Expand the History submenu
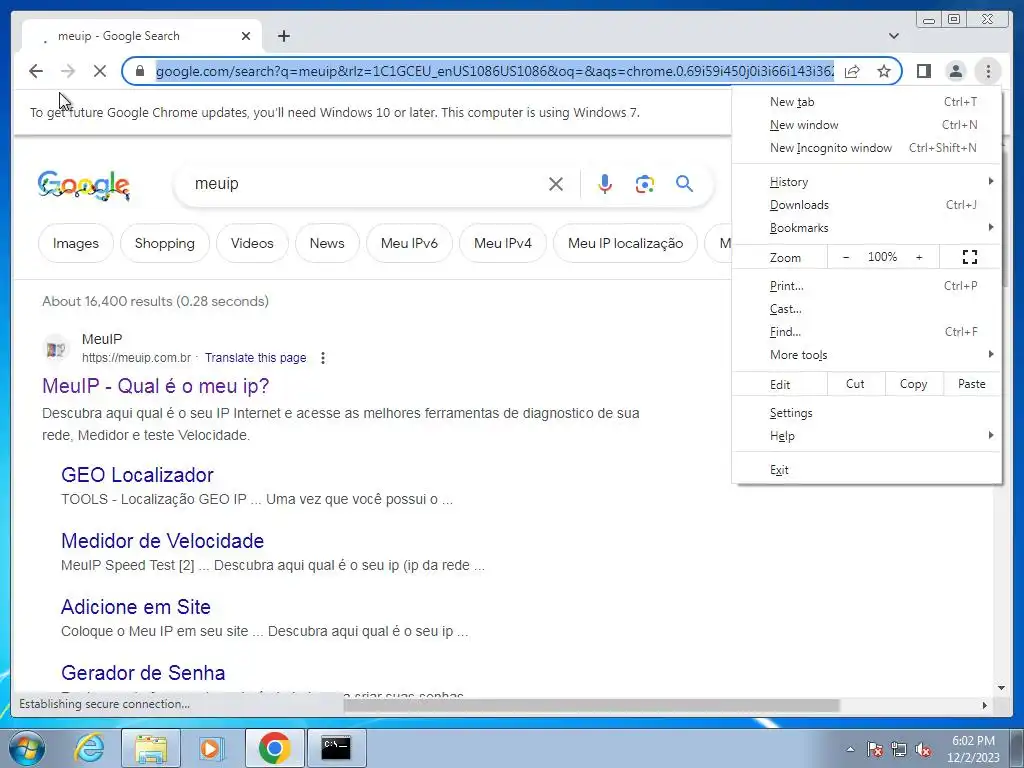Viewport: 1024px width, 768px height. coord(867,182)
